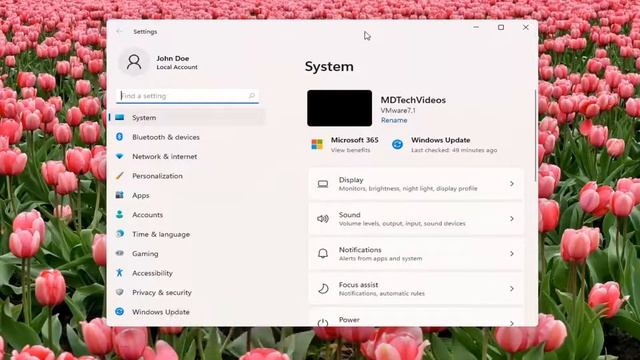The image size is (640, 360).
Task: Click the search magnifier icon in Find a setting
Action: [252, 96]
